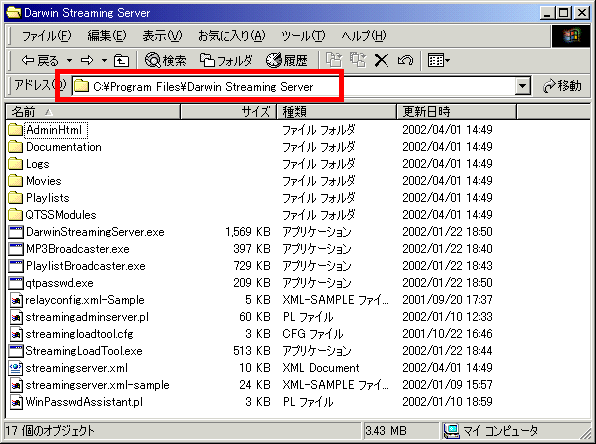
Task: Select the DarwinStreamingServer.exe application icon
Action: 16,232
